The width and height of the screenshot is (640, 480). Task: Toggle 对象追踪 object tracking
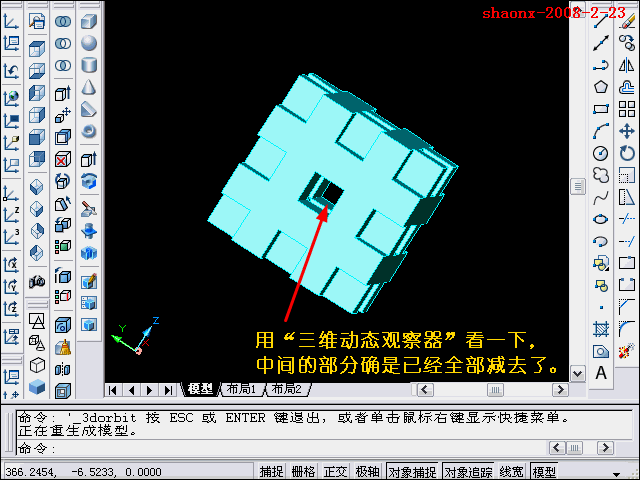tap(468, 471)
